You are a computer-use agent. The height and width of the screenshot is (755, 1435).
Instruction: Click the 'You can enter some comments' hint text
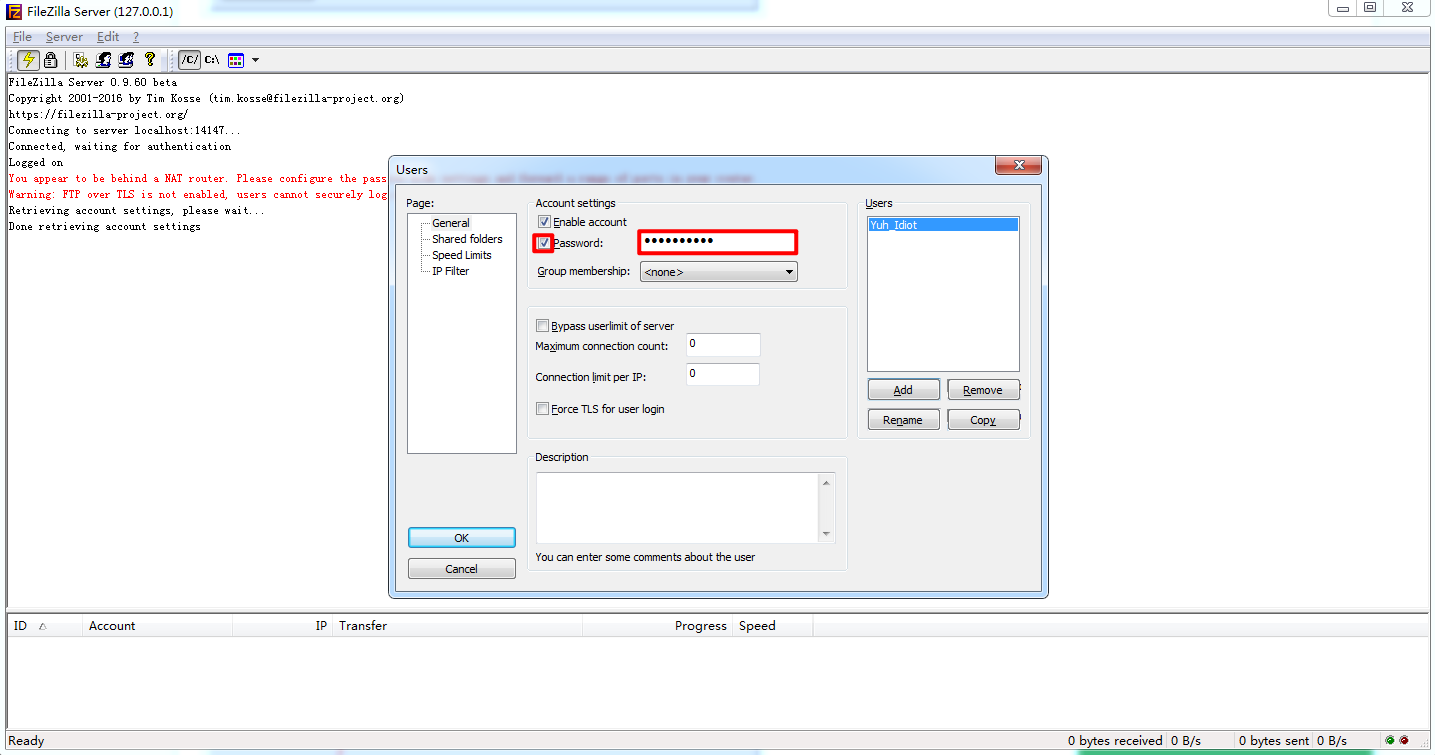[x=645, y=557]
